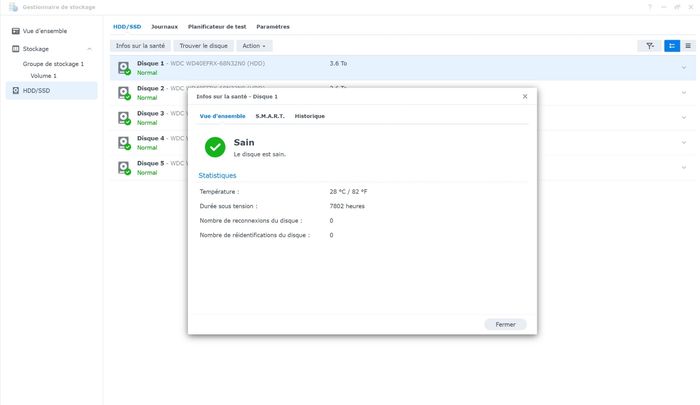This screenshot has width=700, height=405.
Task: Select the Disque 1 row title
Action: coord(150,63)
